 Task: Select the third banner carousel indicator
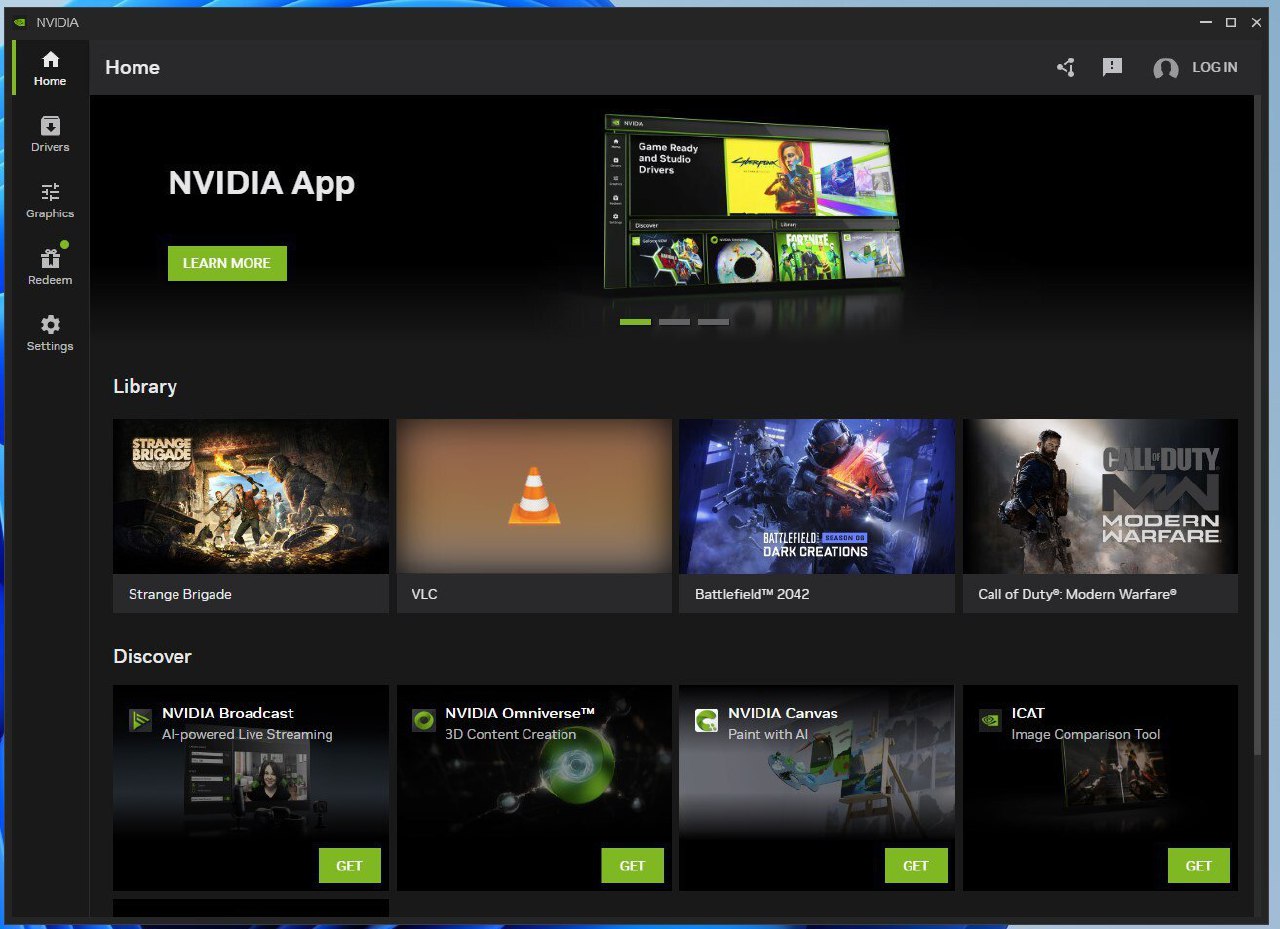pos(713,322)
